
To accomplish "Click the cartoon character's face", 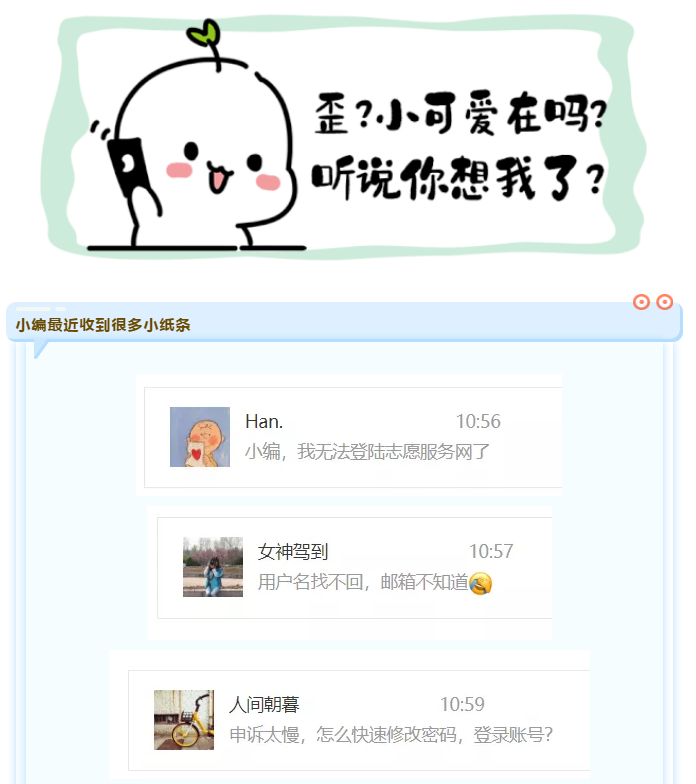I will click(224, 168).
